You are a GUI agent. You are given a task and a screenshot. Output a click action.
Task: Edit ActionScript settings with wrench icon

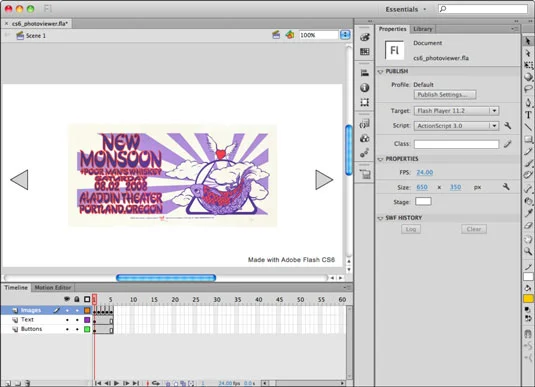(508, 126)
